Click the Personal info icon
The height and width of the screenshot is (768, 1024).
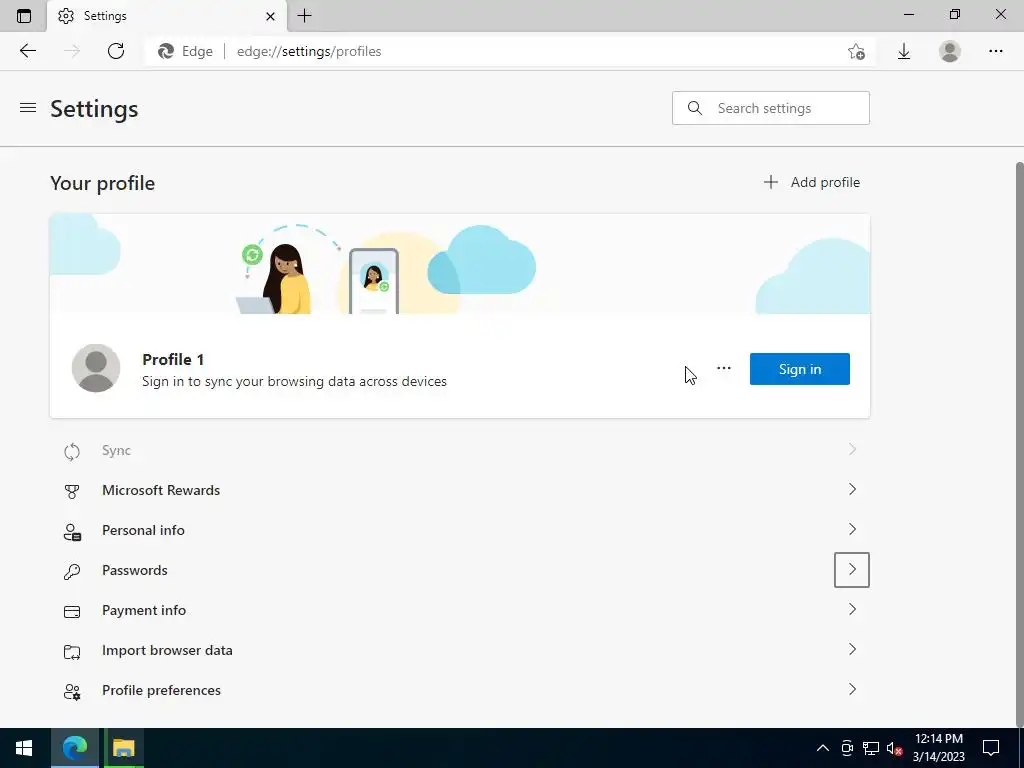(72, 532)
